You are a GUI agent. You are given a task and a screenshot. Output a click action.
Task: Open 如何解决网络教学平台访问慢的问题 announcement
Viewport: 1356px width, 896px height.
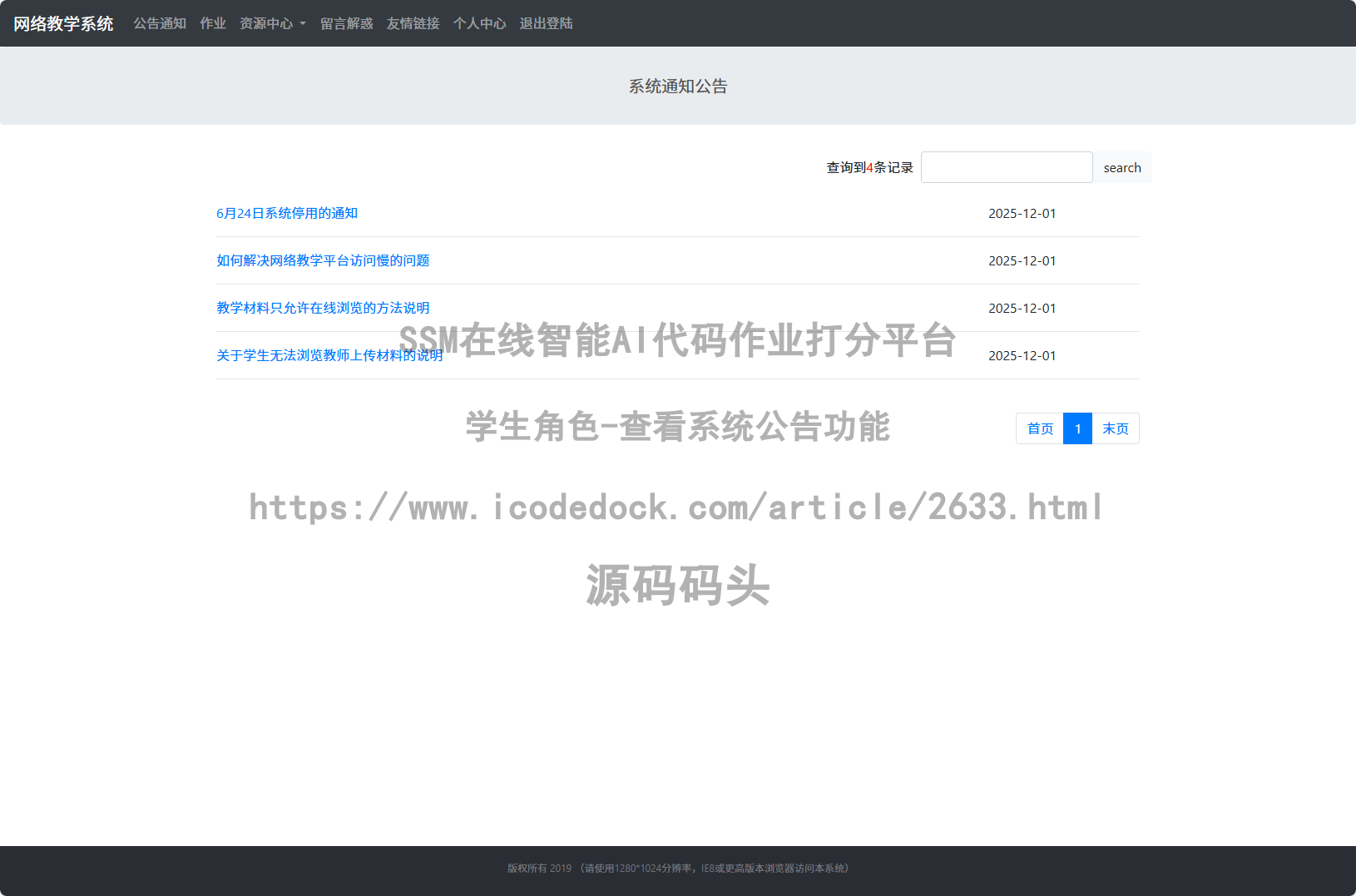coord(323,260)
